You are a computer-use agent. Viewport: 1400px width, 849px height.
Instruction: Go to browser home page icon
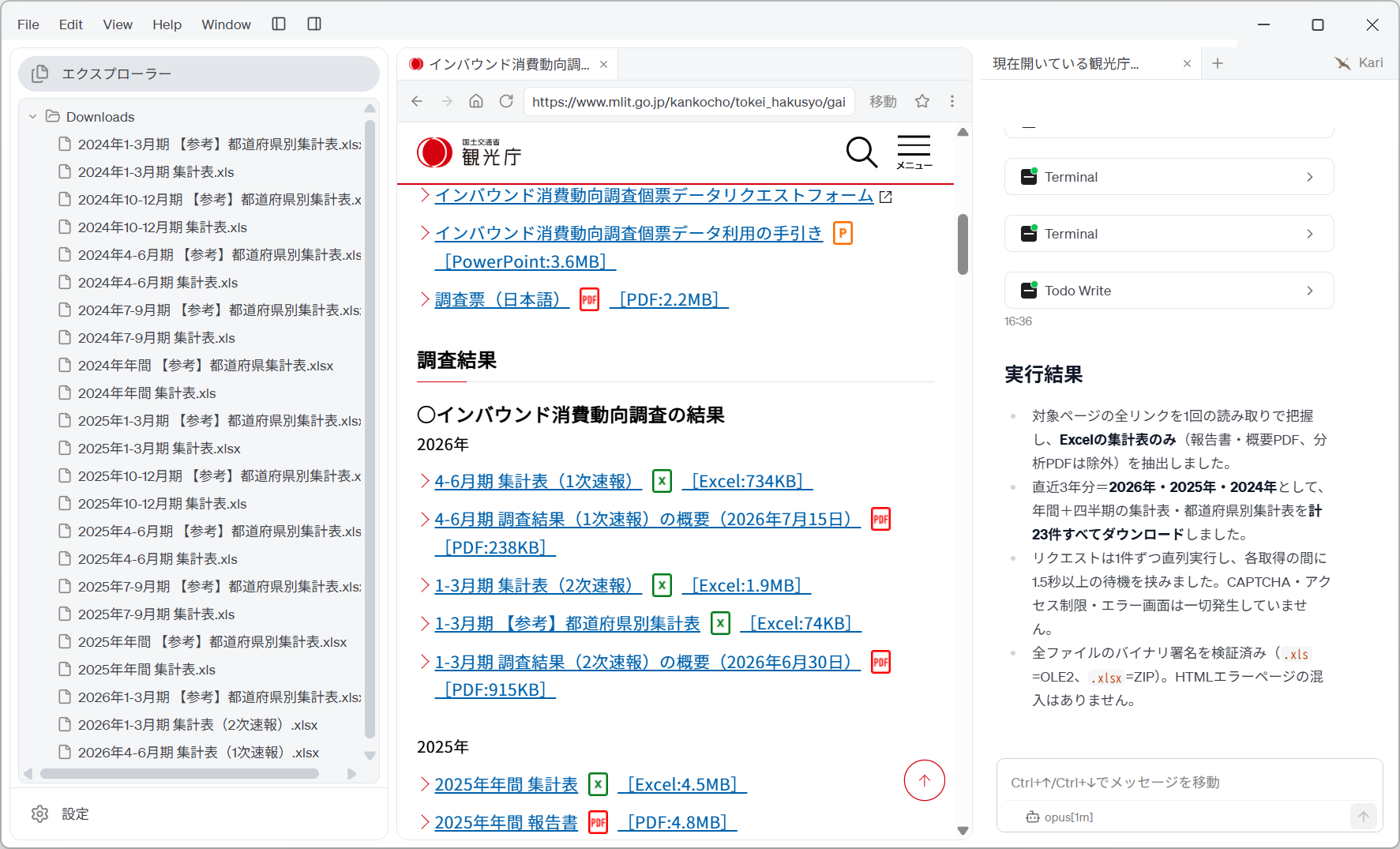tap(476, 101)
